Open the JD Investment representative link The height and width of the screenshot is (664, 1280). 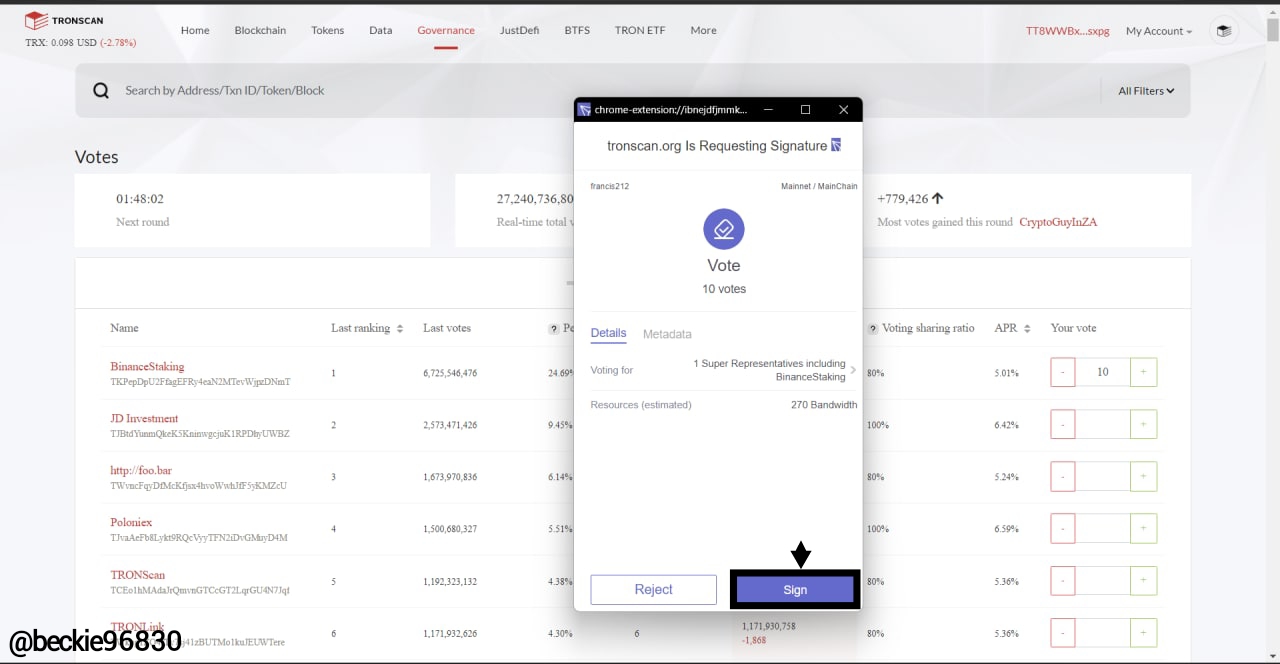[x=144, y=418]
